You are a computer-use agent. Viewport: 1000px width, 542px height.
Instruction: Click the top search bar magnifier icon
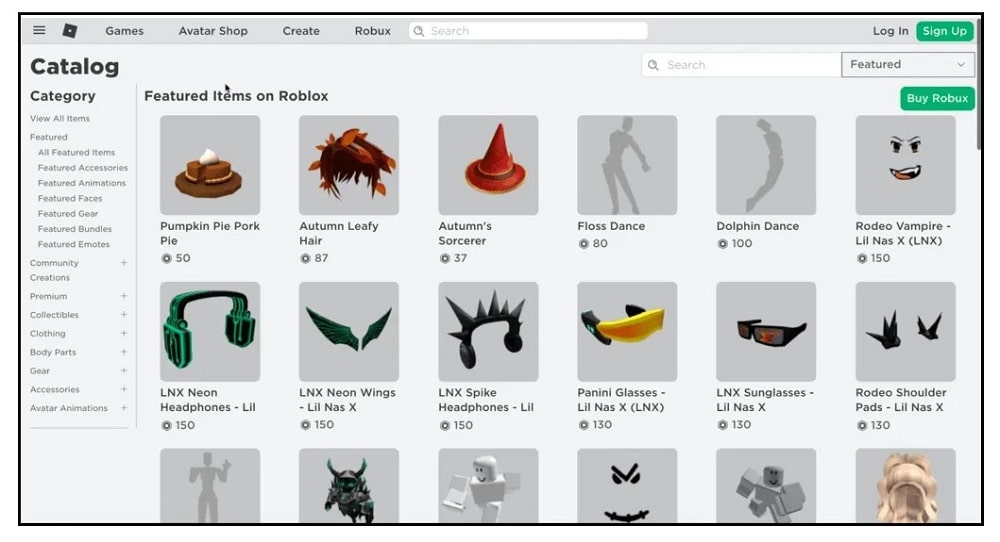(419, 31)
